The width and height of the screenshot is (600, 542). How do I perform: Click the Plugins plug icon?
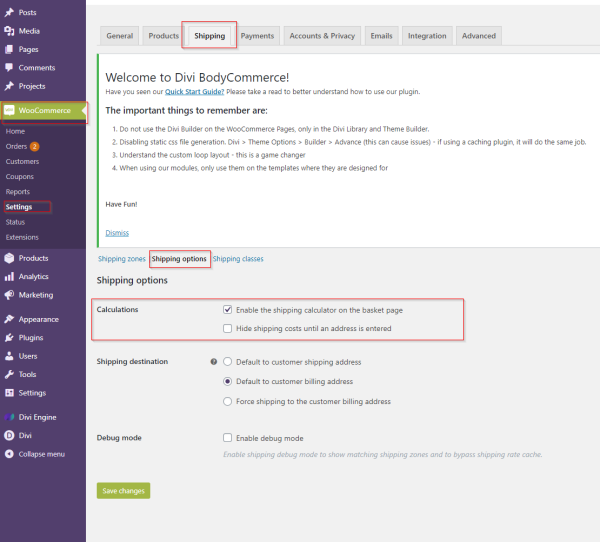click(x=9, y=338)
